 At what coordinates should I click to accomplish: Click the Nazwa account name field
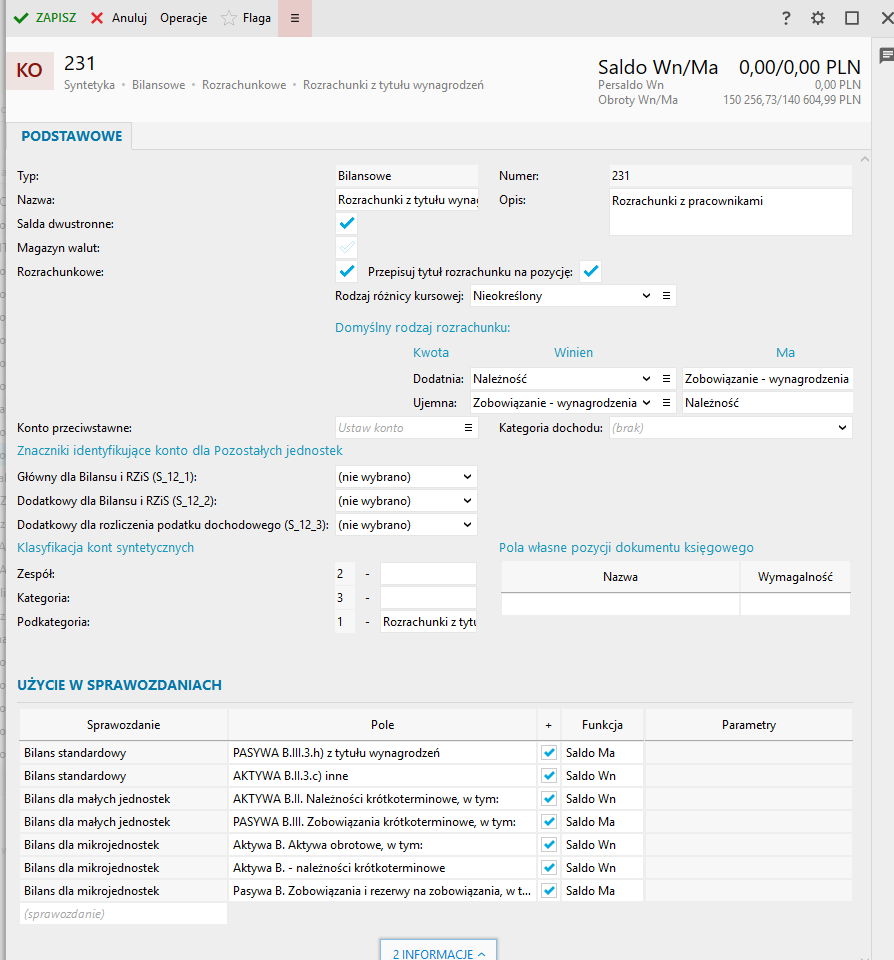tap(407, 200)
